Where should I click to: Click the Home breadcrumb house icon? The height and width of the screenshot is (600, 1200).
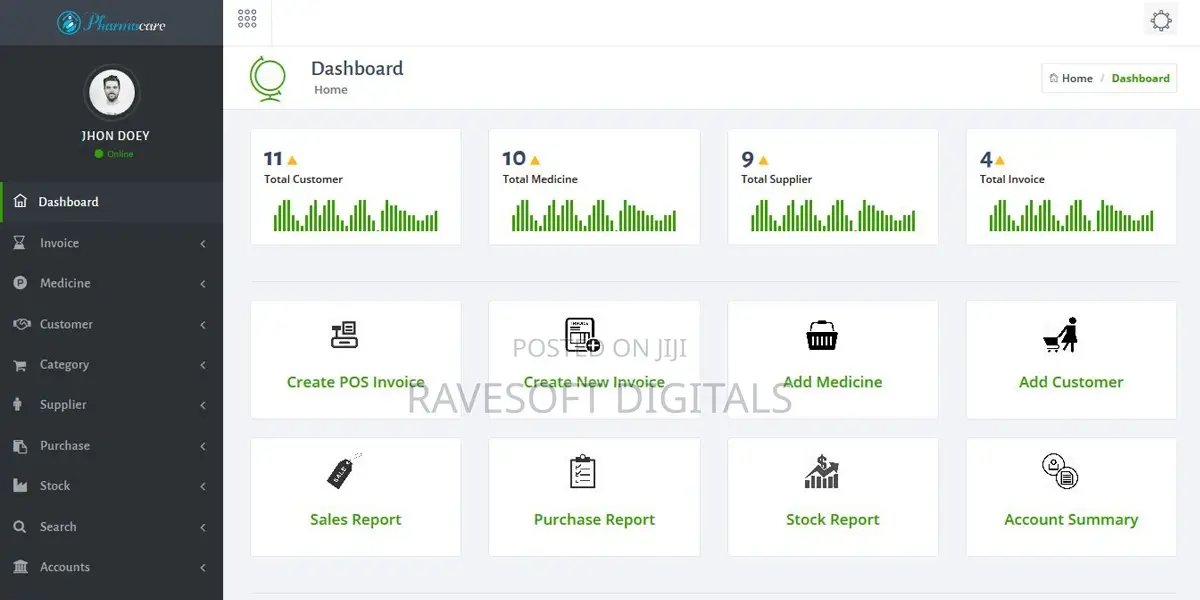[1053, 78]
